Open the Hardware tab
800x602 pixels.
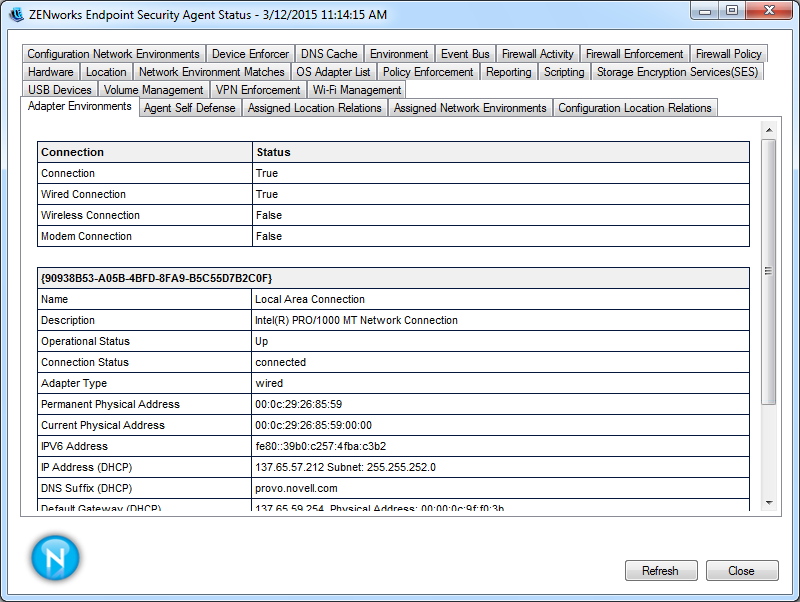pos(51,72)
